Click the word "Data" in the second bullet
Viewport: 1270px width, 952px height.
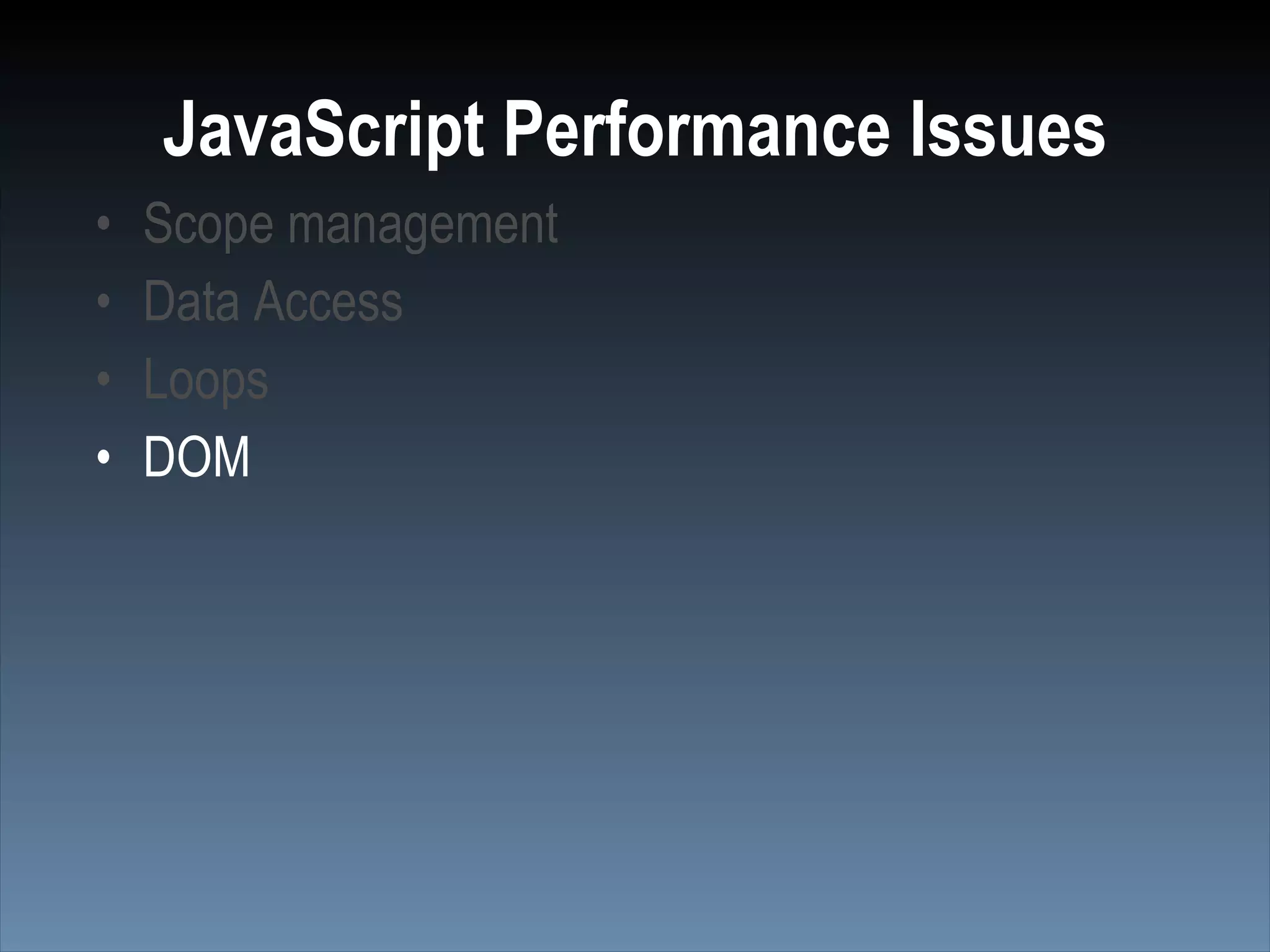(x=191, y=302)
